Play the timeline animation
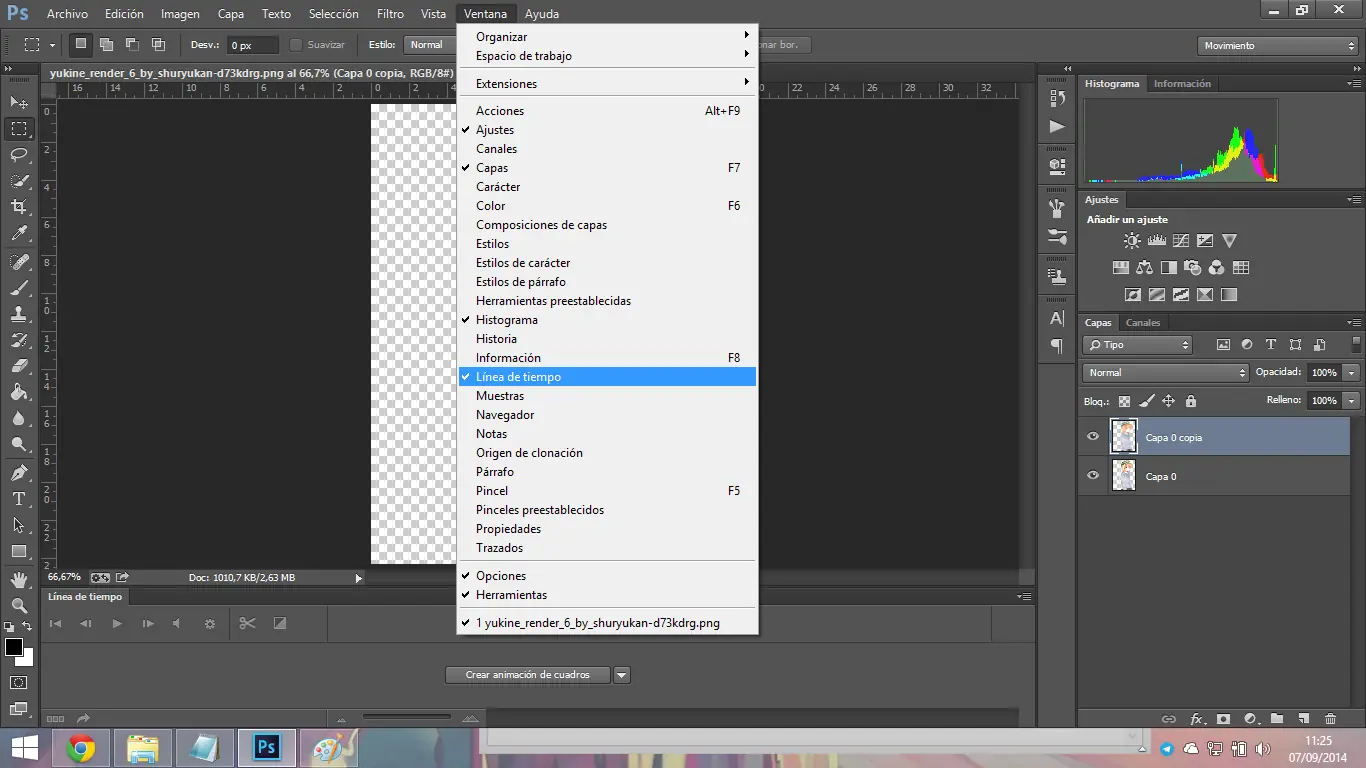 tap(117, 623)
